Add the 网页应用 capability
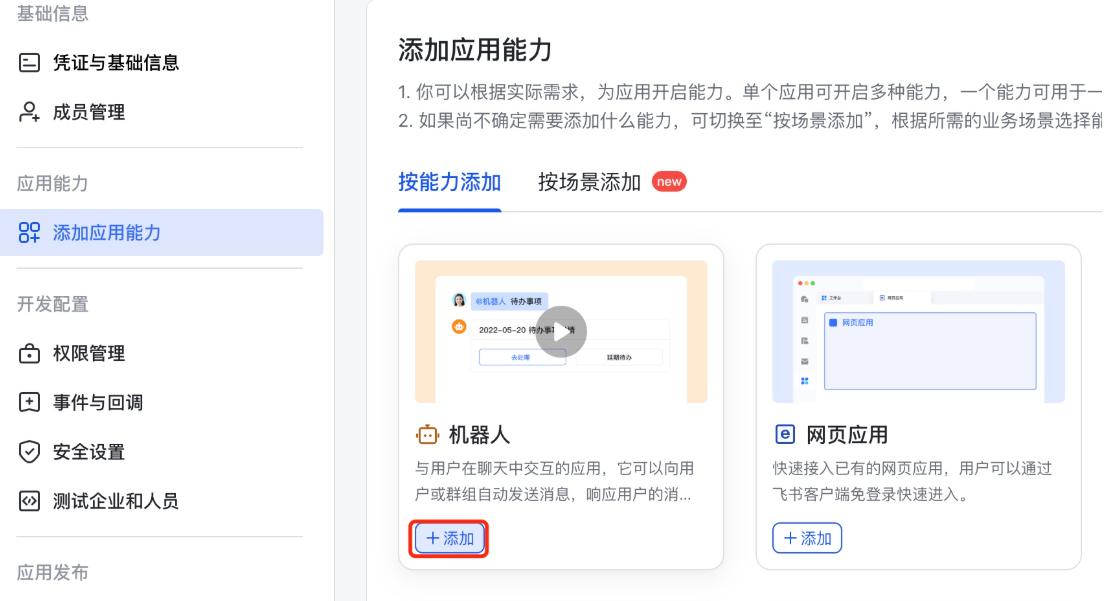 pos(807,539)
